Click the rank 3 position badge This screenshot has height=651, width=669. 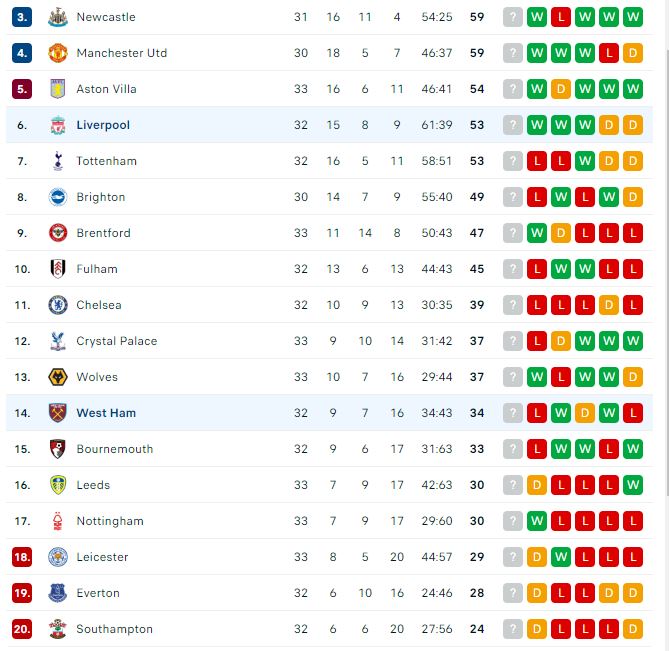[x=22, y=17]
